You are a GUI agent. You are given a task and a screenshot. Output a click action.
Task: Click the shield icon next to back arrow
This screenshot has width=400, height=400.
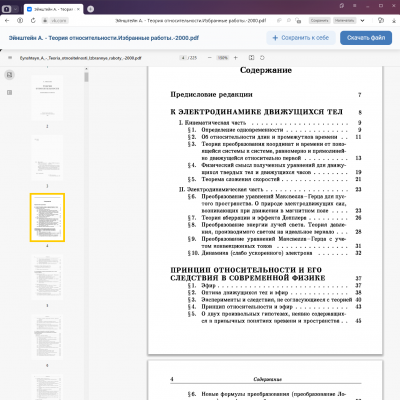pyautogui.click(x=20, y=21)
